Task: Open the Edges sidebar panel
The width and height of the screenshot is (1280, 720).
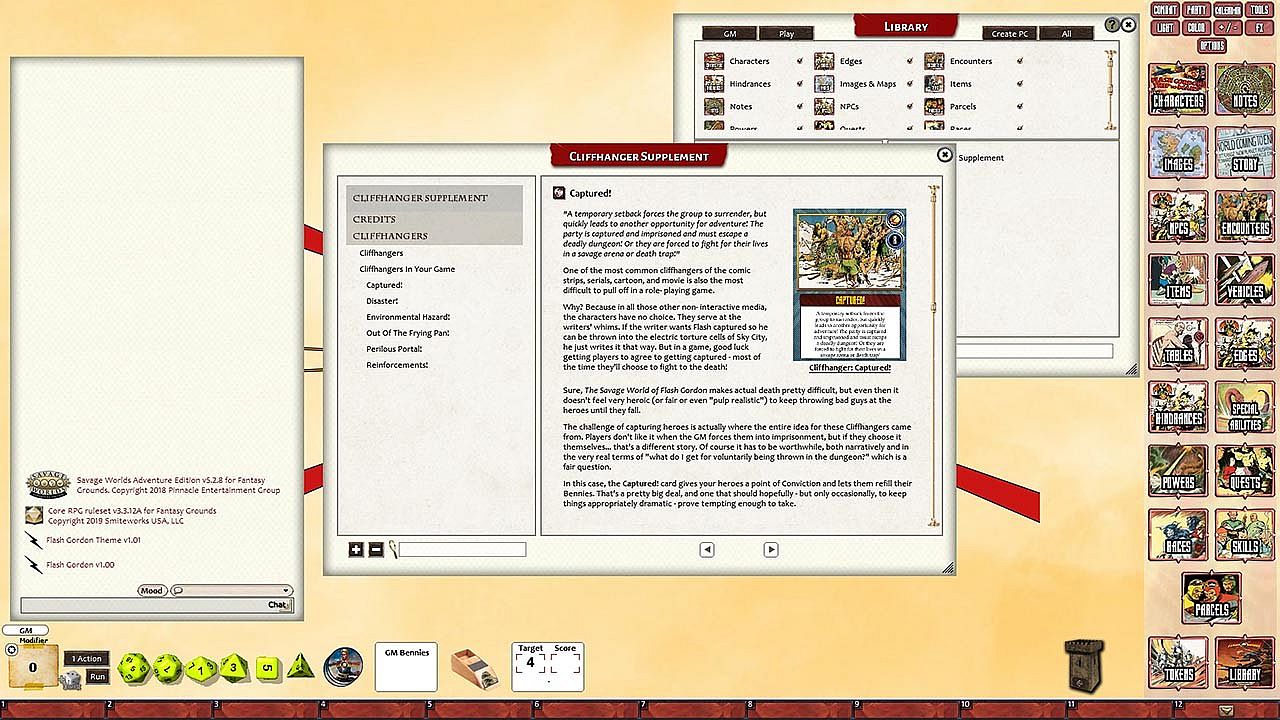Action: (1244, 344)
